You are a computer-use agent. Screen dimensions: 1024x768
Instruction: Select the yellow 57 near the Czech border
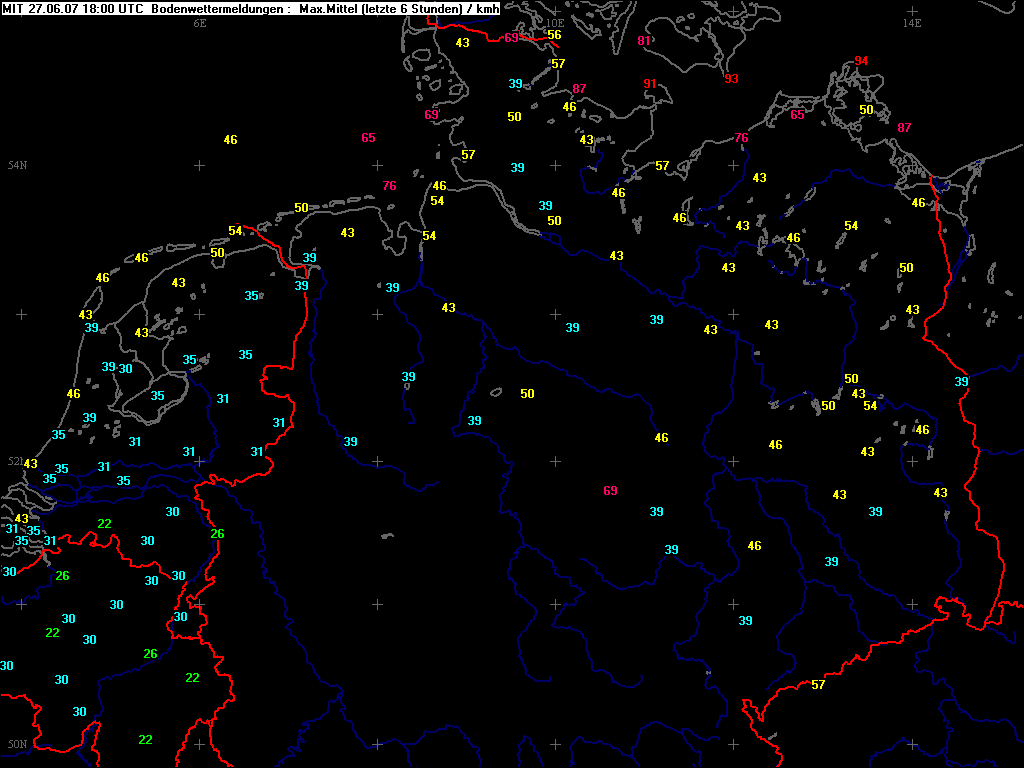(x=818, y=685)
